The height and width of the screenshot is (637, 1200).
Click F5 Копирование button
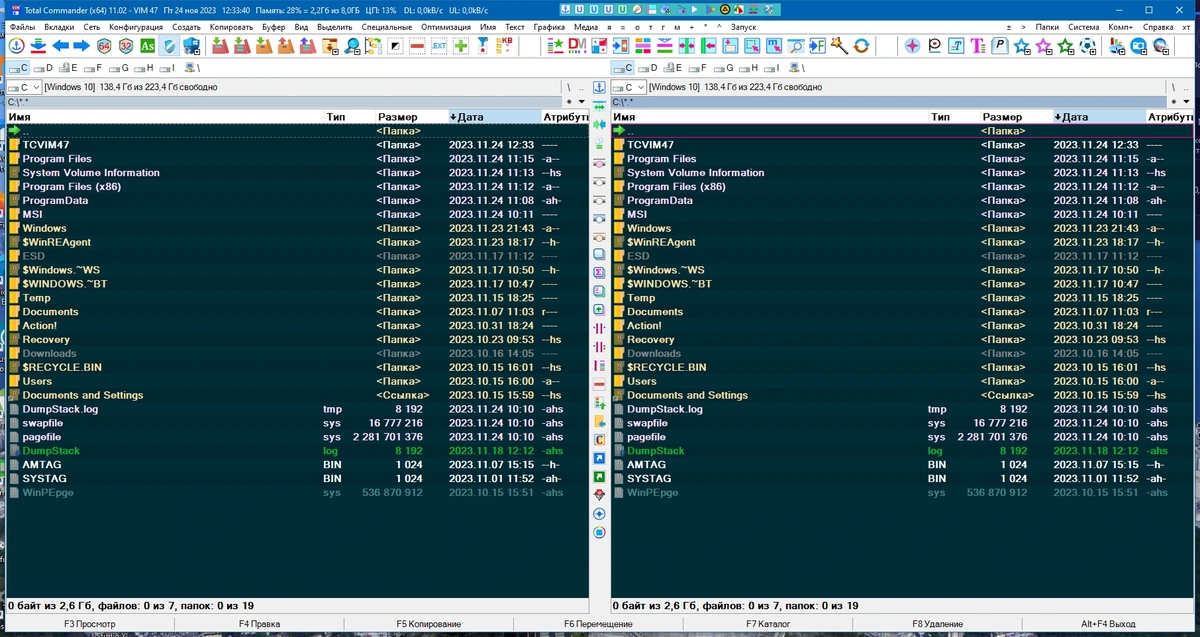click(x=428, y=624)
